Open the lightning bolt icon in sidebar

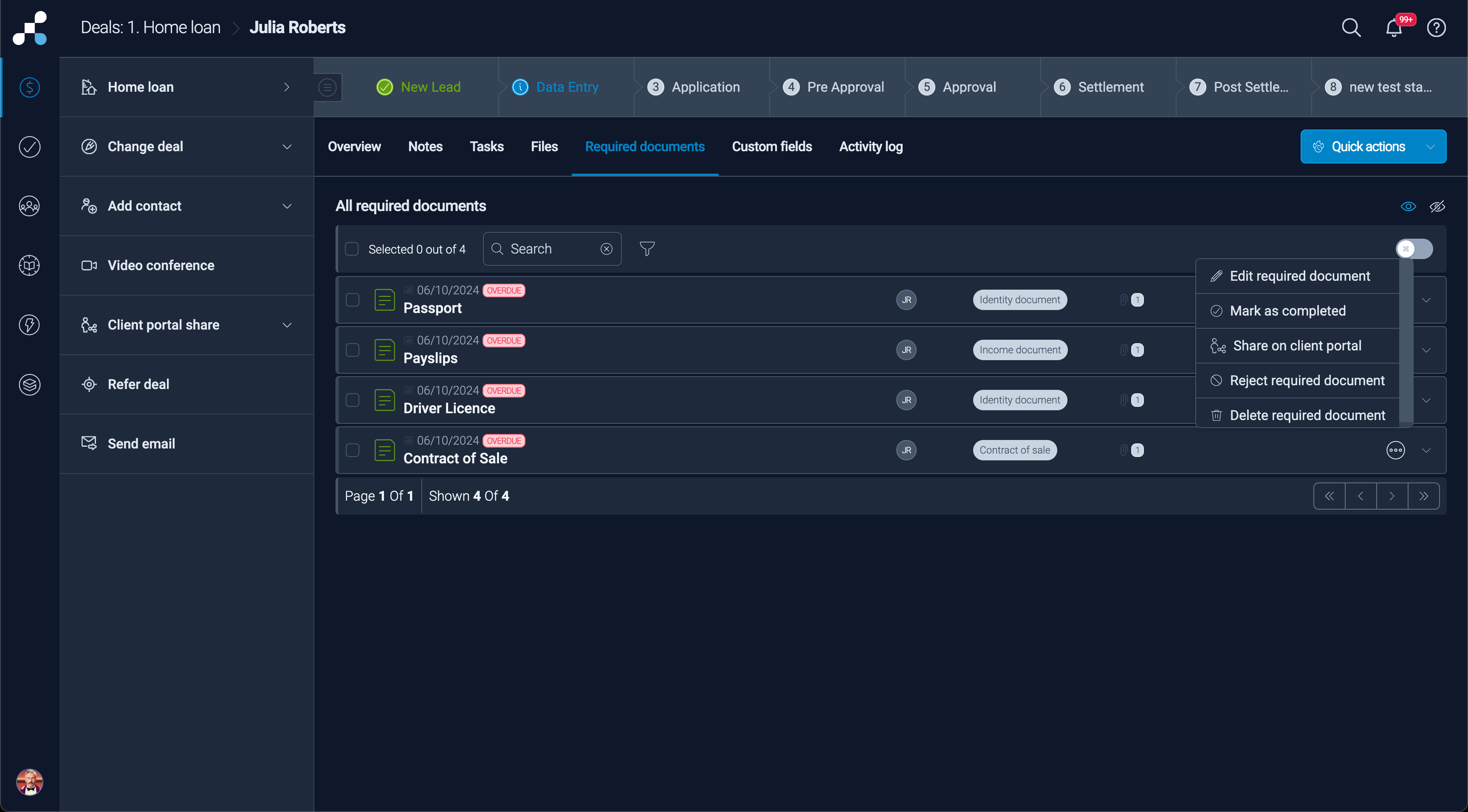pyautogui.click(x=30, y=324)
